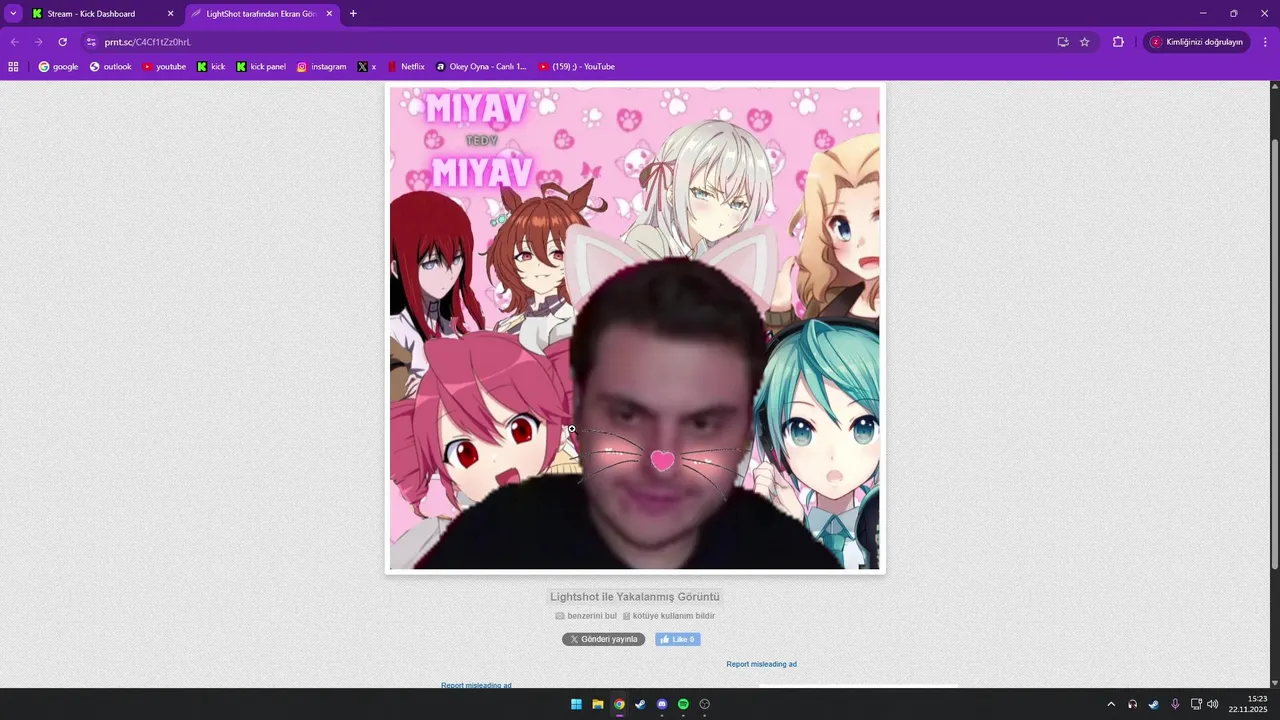Click the Kimliğinizi doğrulayın profile button
Viewport: 1280px width, 720px height.
point(1197,42)
